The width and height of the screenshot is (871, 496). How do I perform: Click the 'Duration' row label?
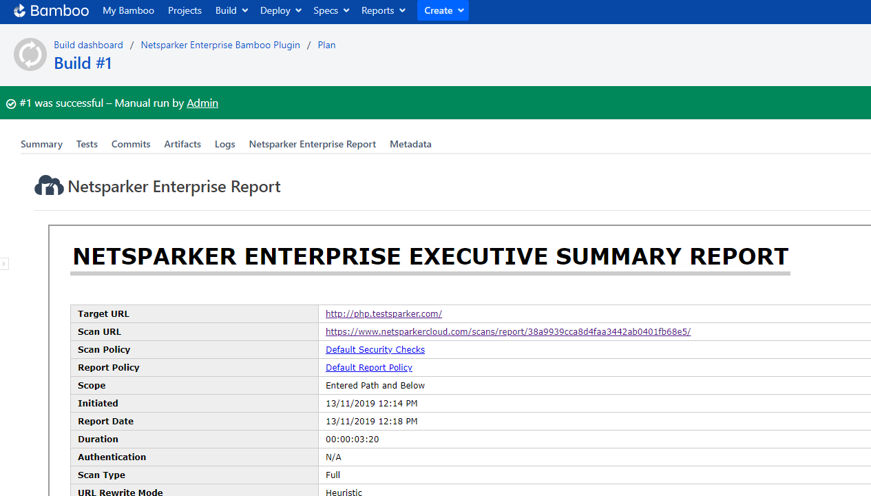point(98,439)
